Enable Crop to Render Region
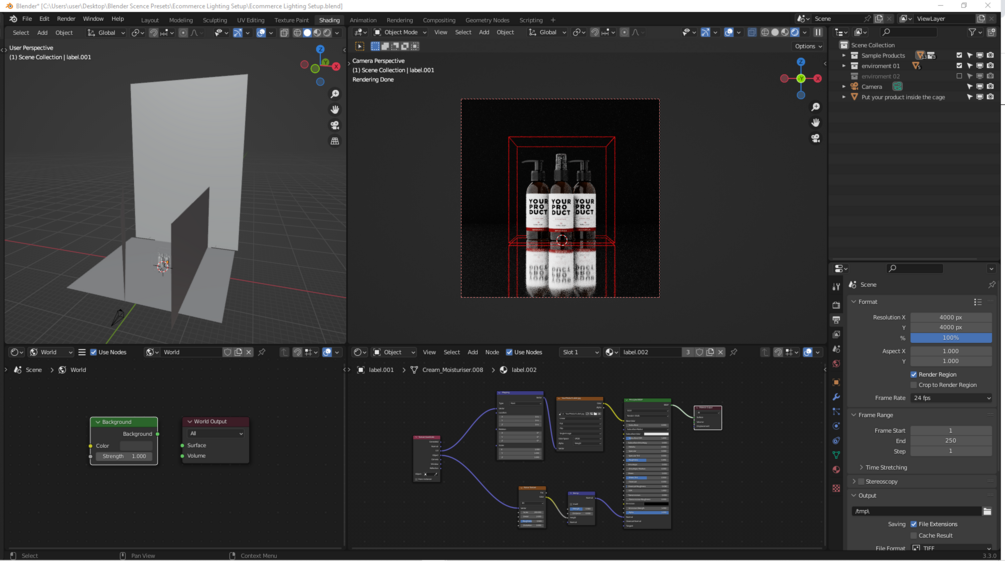This screenshot has width=1005, height=561. pos(914,385)
